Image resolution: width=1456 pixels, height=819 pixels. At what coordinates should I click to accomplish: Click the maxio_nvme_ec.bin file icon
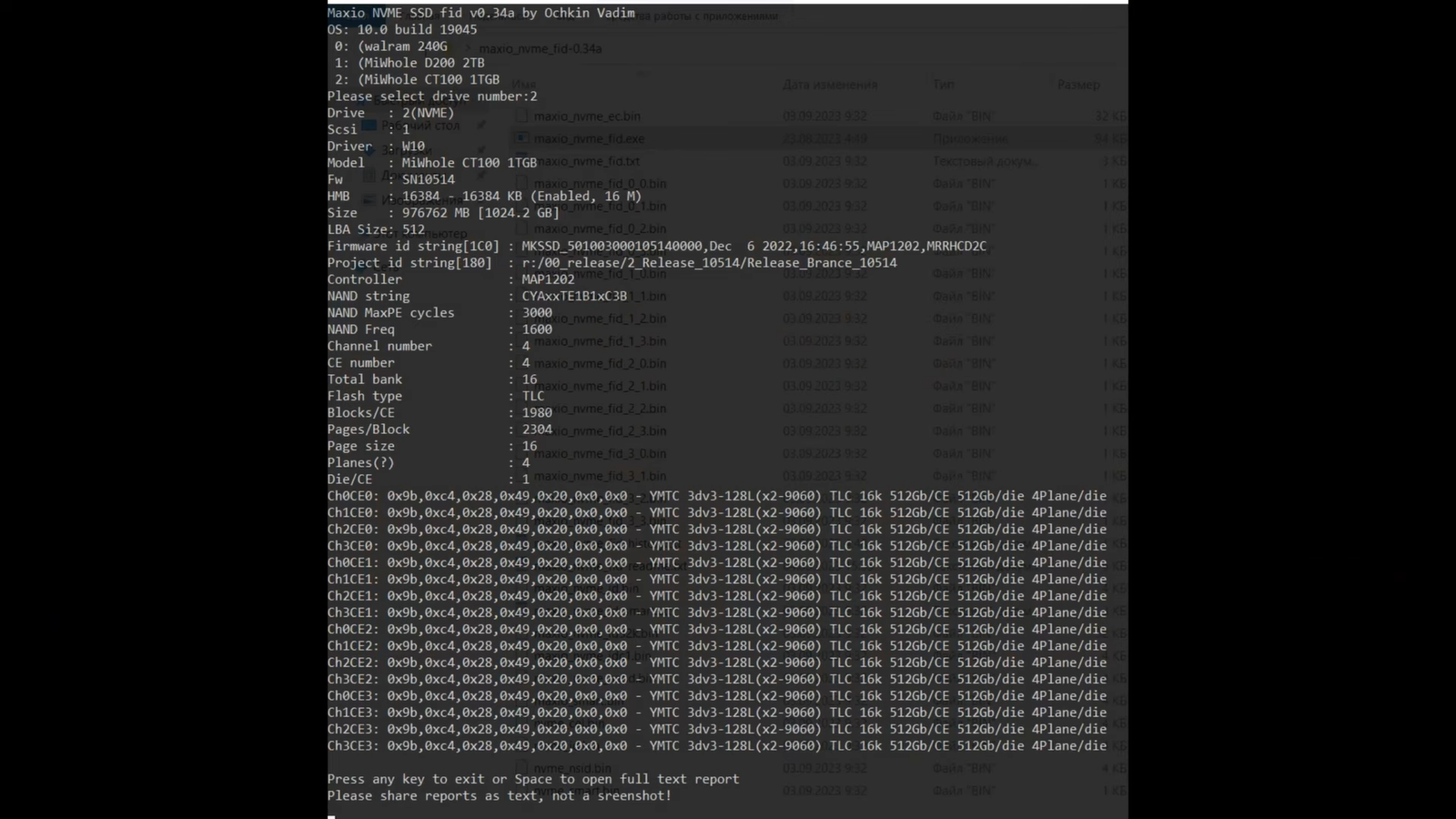[521, 116]
